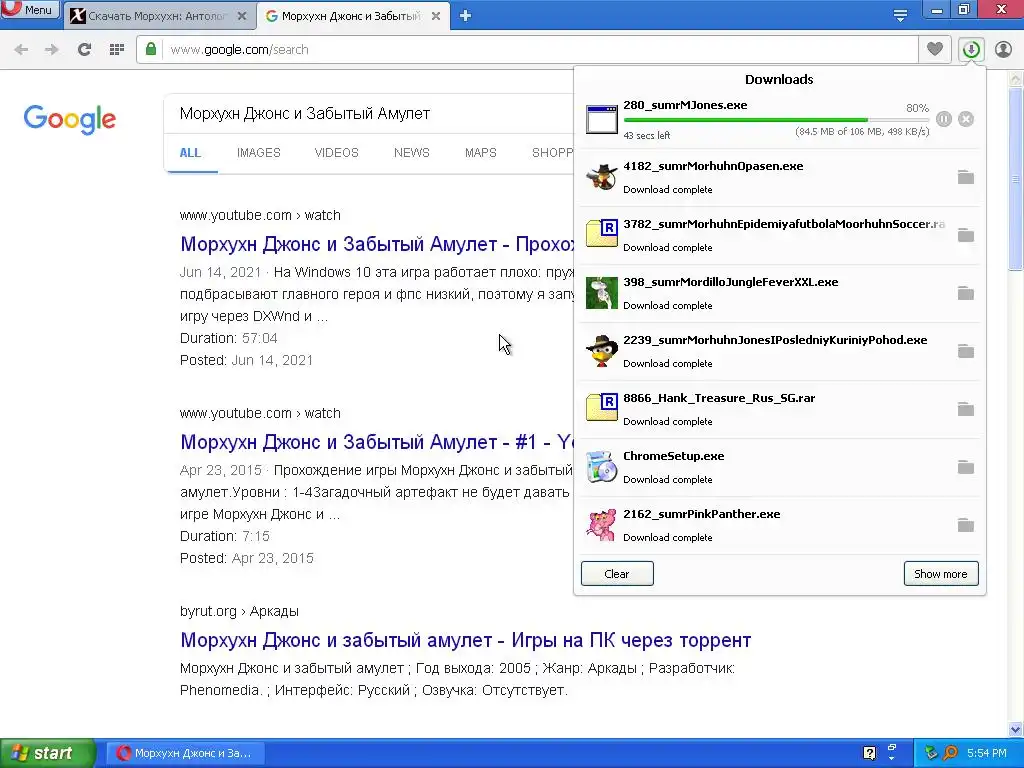The width and height of the screenshot is (1024, 768).
Task: Open a new tab with plus button
Action: 465,16
